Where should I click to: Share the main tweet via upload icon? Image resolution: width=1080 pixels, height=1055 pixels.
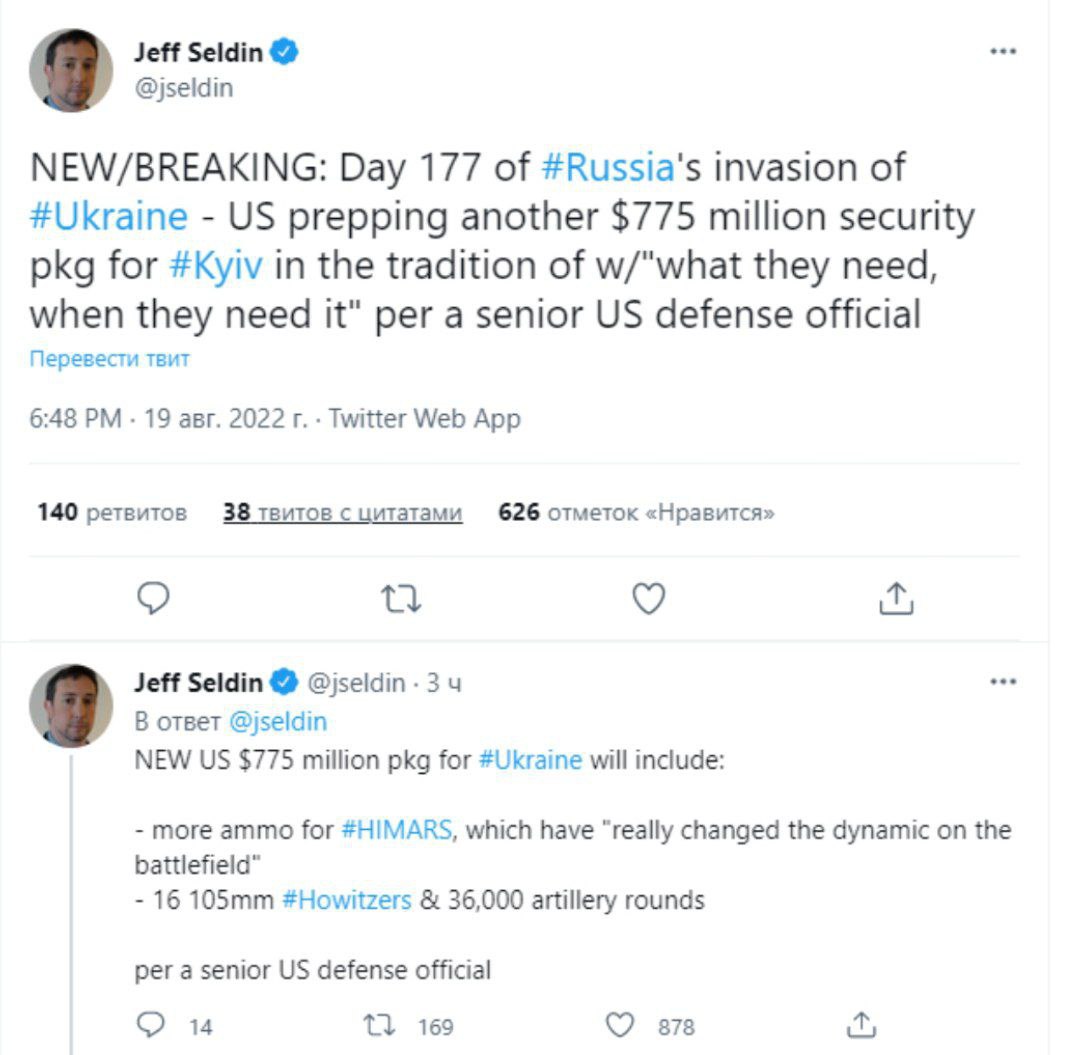(x=896, y=598)
